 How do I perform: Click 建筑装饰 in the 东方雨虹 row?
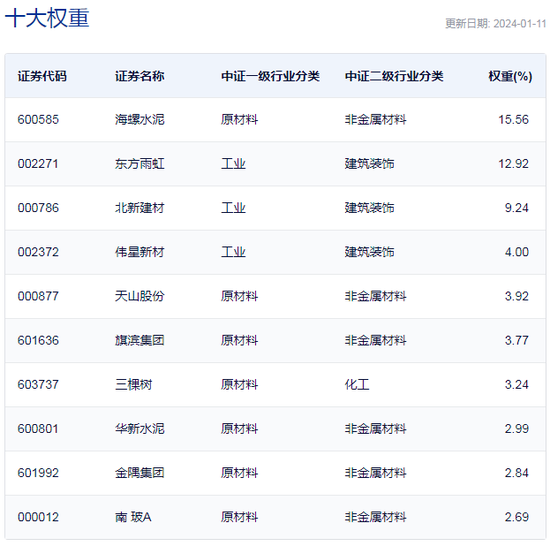369,164
